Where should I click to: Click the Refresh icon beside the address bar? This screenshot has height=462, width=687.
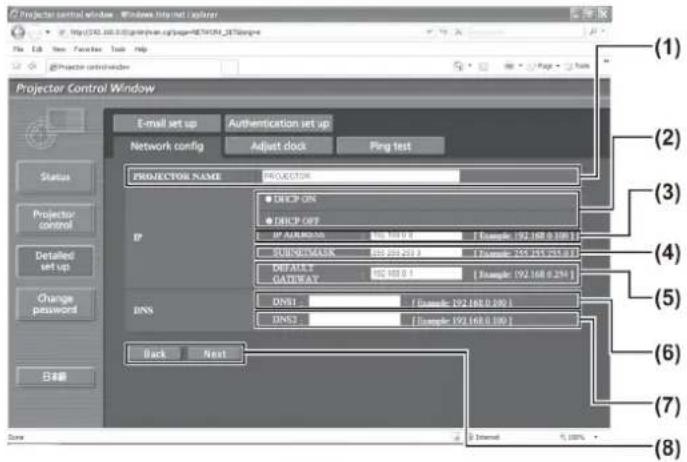(443, 32)
